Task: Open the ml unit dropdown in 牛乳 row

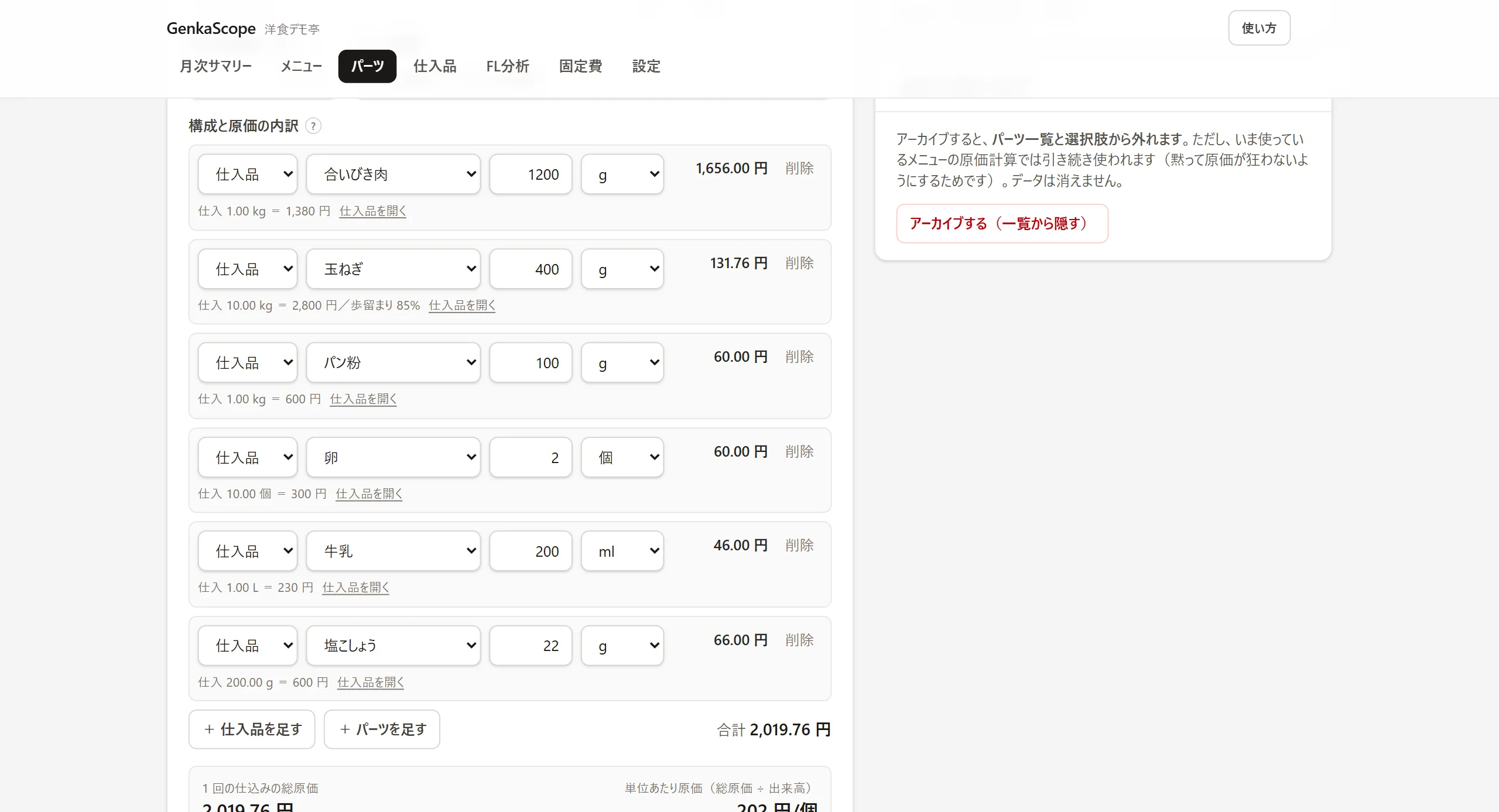Action: tap(622, 551)
